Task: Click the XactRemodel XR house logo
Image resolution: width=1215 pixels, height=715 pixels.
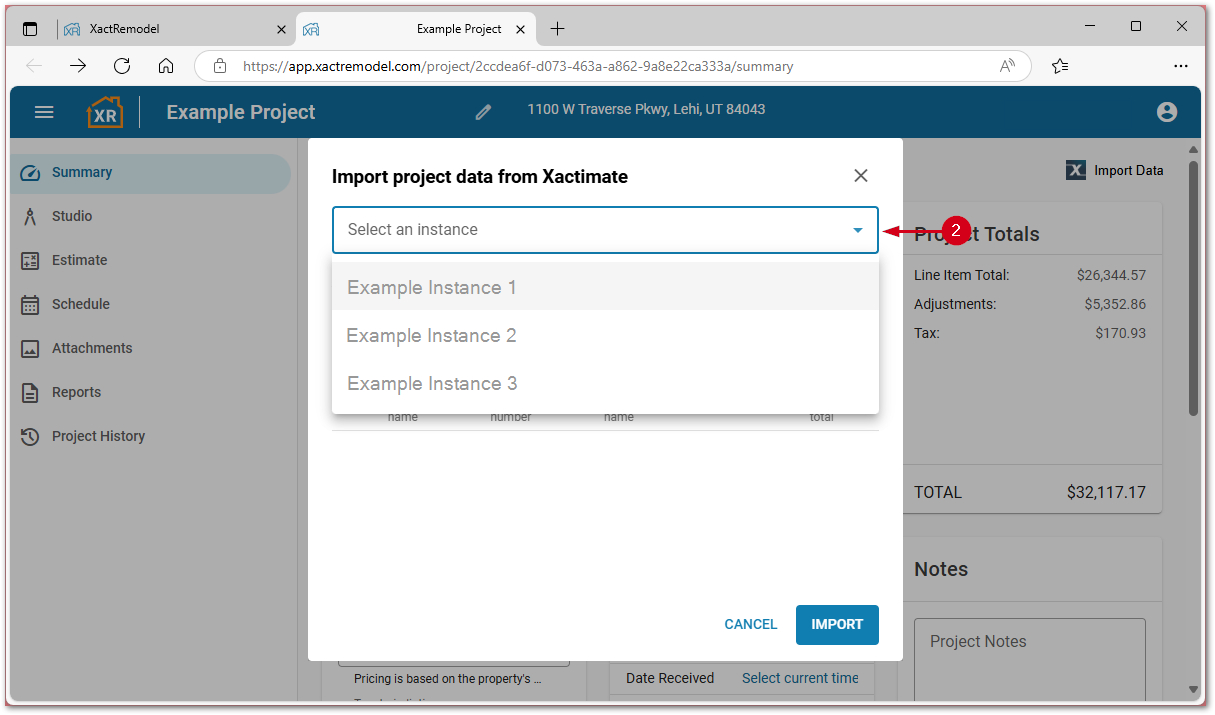Action: coord(105,112)
